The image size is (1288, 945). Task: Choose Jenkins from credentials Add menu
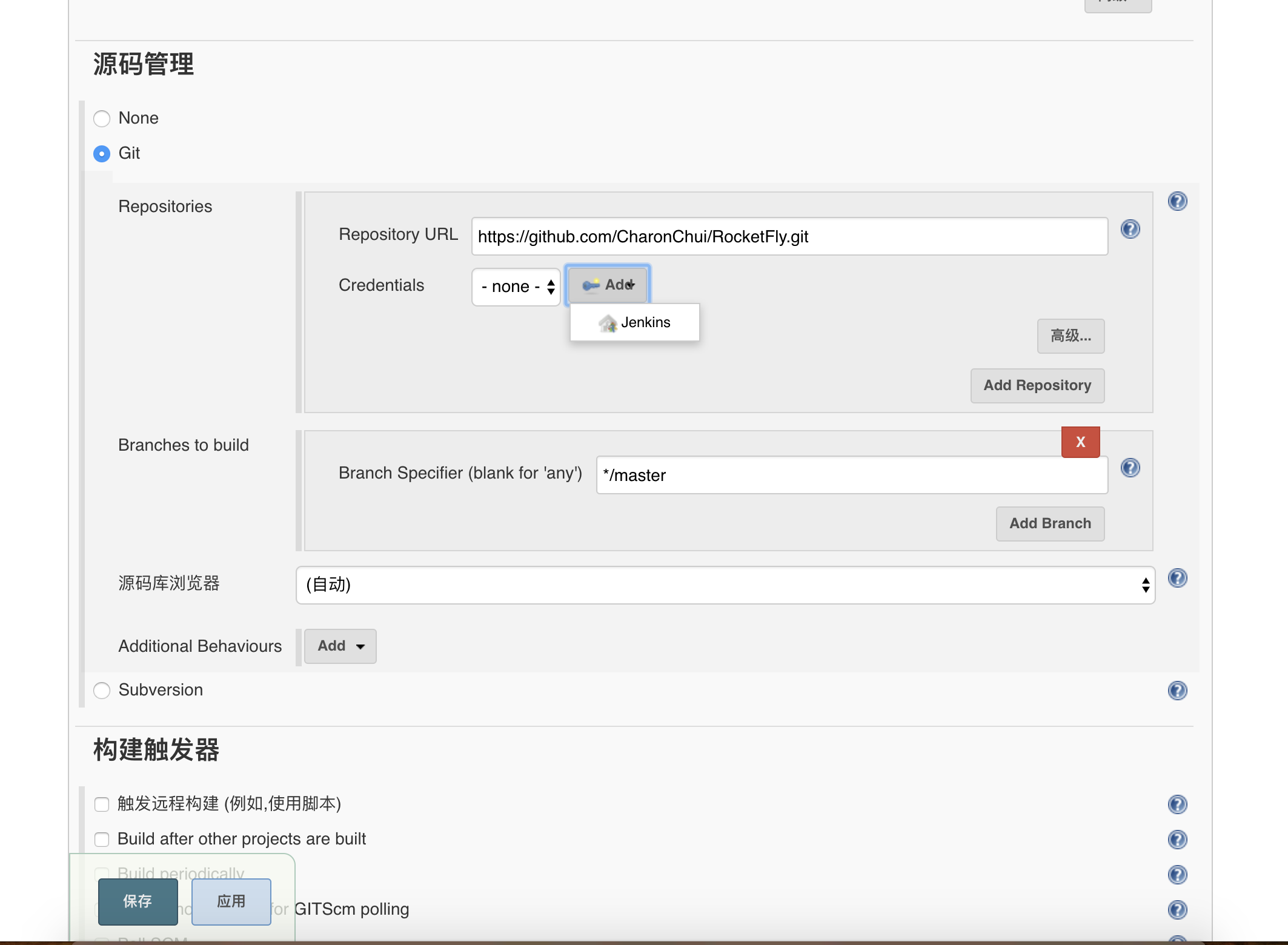(635, 322)
